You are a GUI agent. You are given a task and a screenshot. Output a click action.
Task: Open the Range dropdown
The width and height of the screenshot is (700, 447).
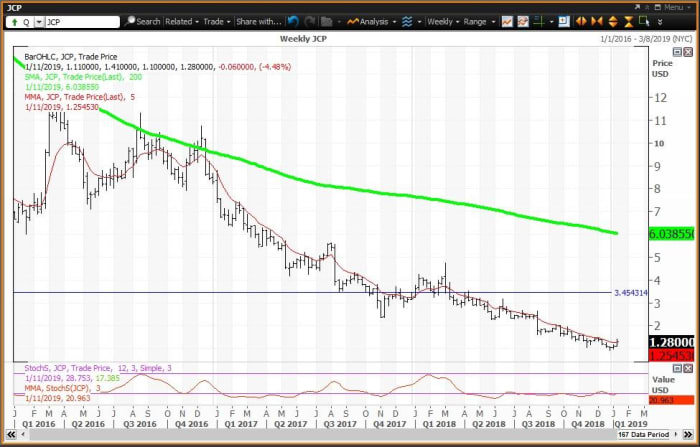pos(478,20)
